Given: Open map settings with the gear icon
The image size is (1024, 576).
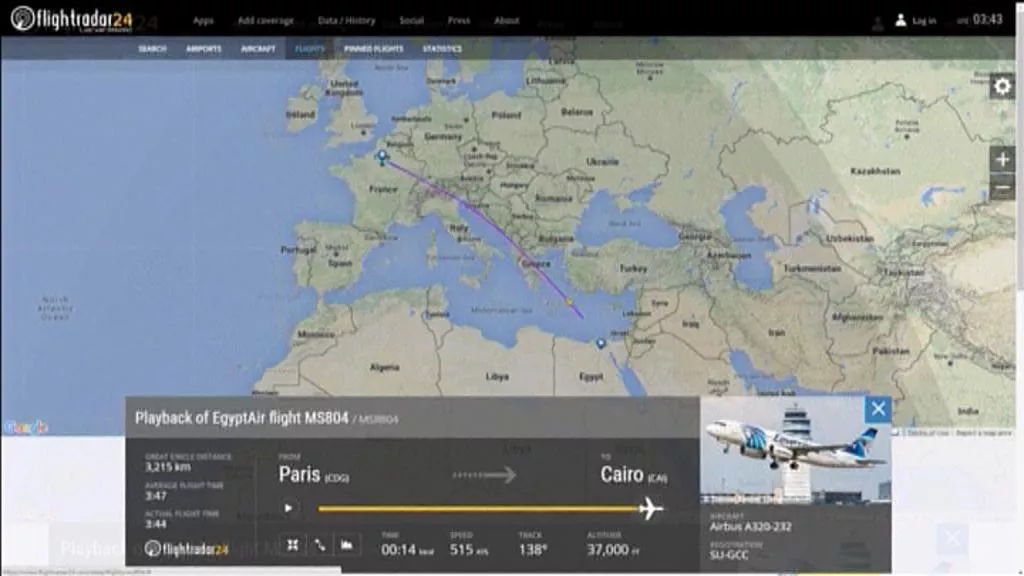Looking at the screenshot, I should tap(1002, 86).
